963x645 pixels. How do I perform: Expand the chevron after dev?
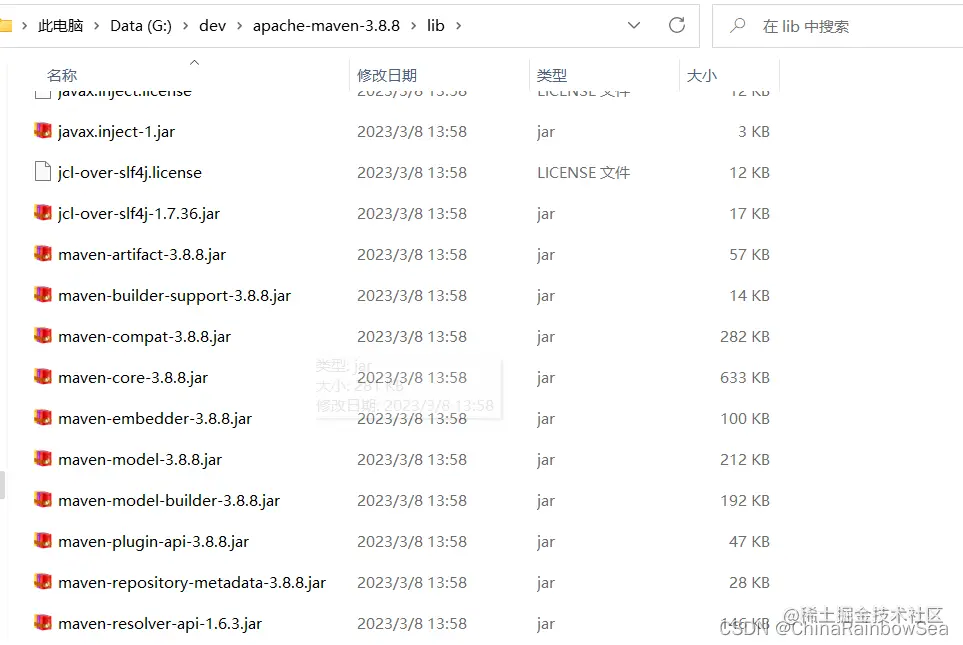(x=240, y=26)
